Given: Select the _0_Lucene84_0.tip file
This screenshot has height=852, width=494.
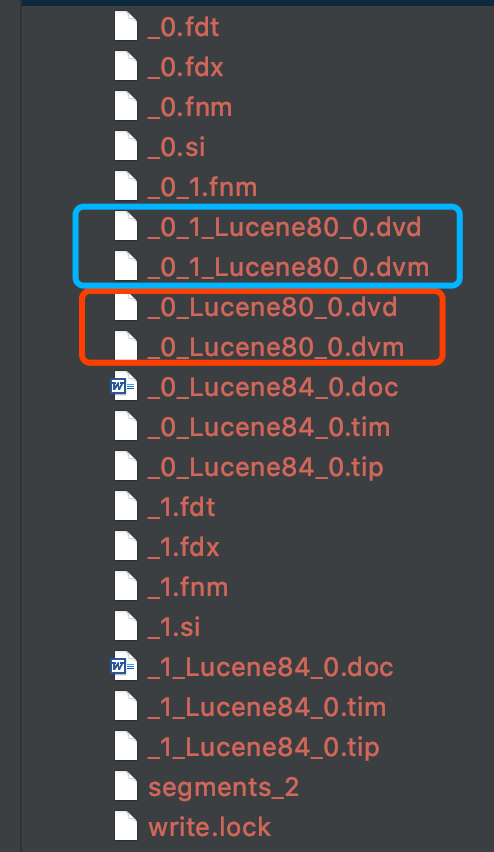Looking at the screenshot, I should click(265, 467).
